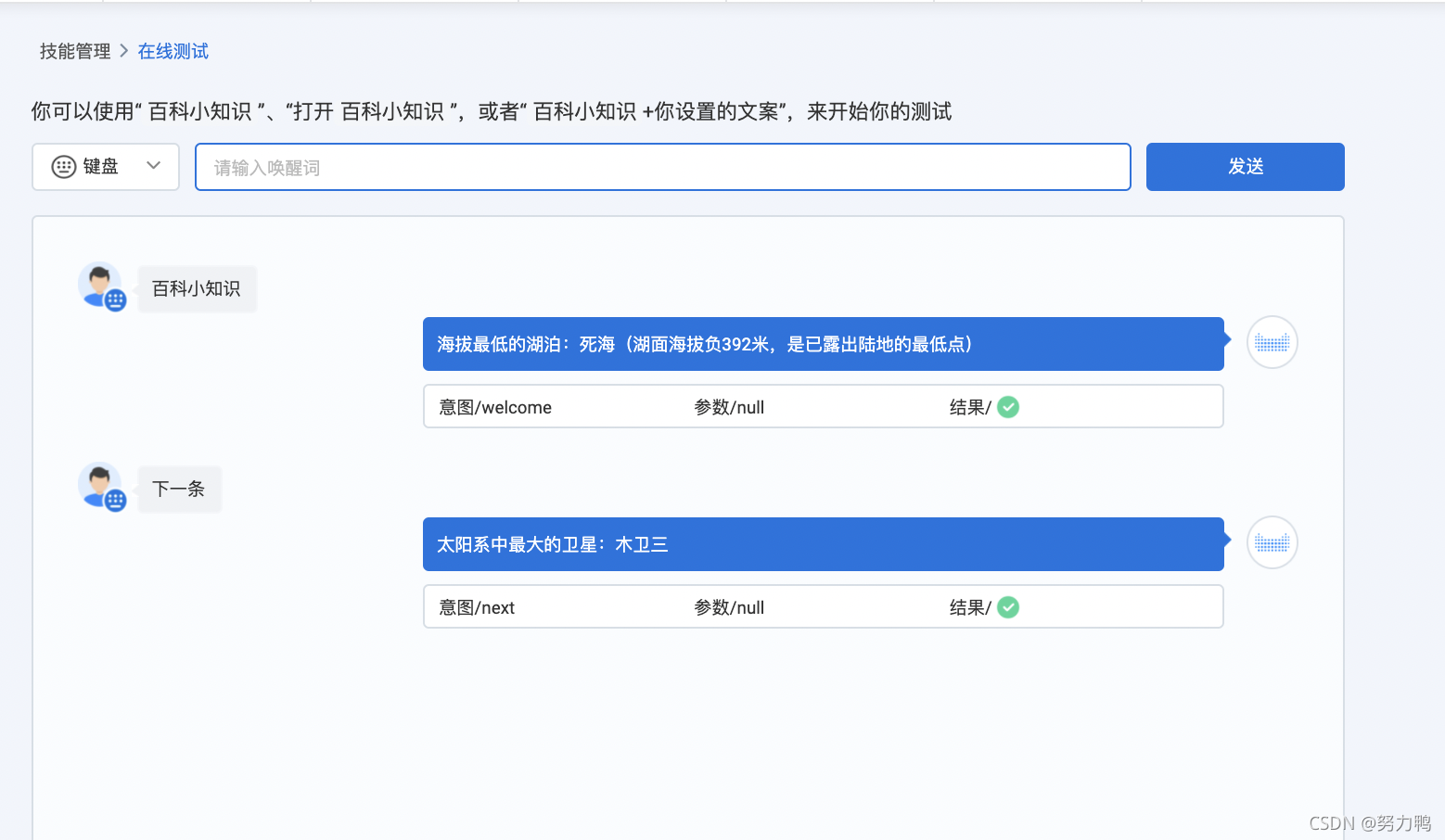The image size is (1445, 840).
Task: Play audio waveform icon for 死海 reply
Action: tap(1272, 342)
